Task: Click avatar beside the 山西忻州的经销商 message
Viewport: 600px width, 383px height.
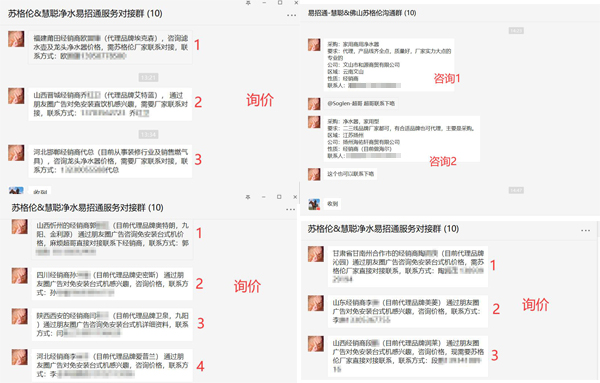Action: [19, 227]
